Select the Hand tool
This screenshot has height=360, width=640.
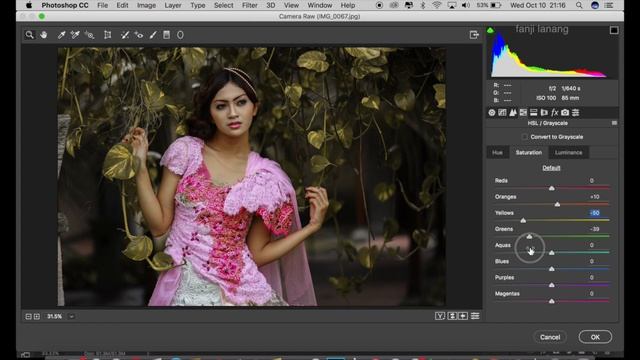44,35
